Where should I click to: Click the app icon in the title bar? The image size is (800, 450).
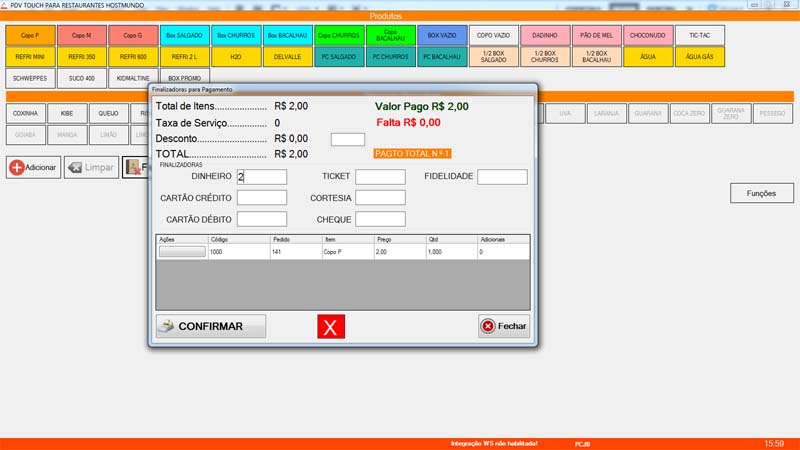(x=5, y=5)
